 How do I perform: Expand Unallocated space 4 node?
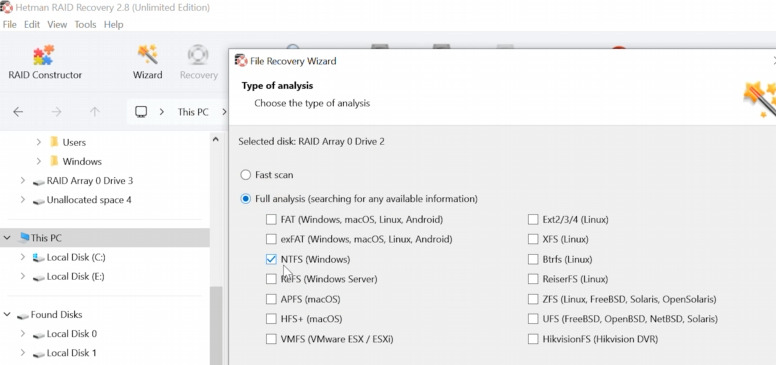pyautogui.click(x=23, y=200)
